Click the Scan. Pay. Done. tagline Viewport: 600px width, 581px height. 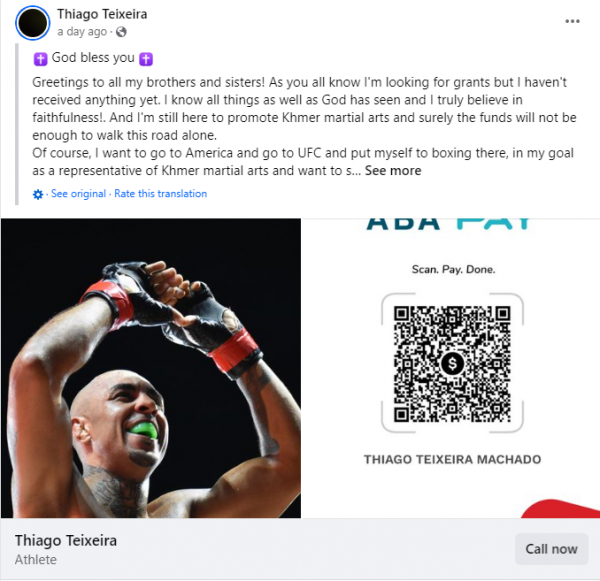[453, 269]
